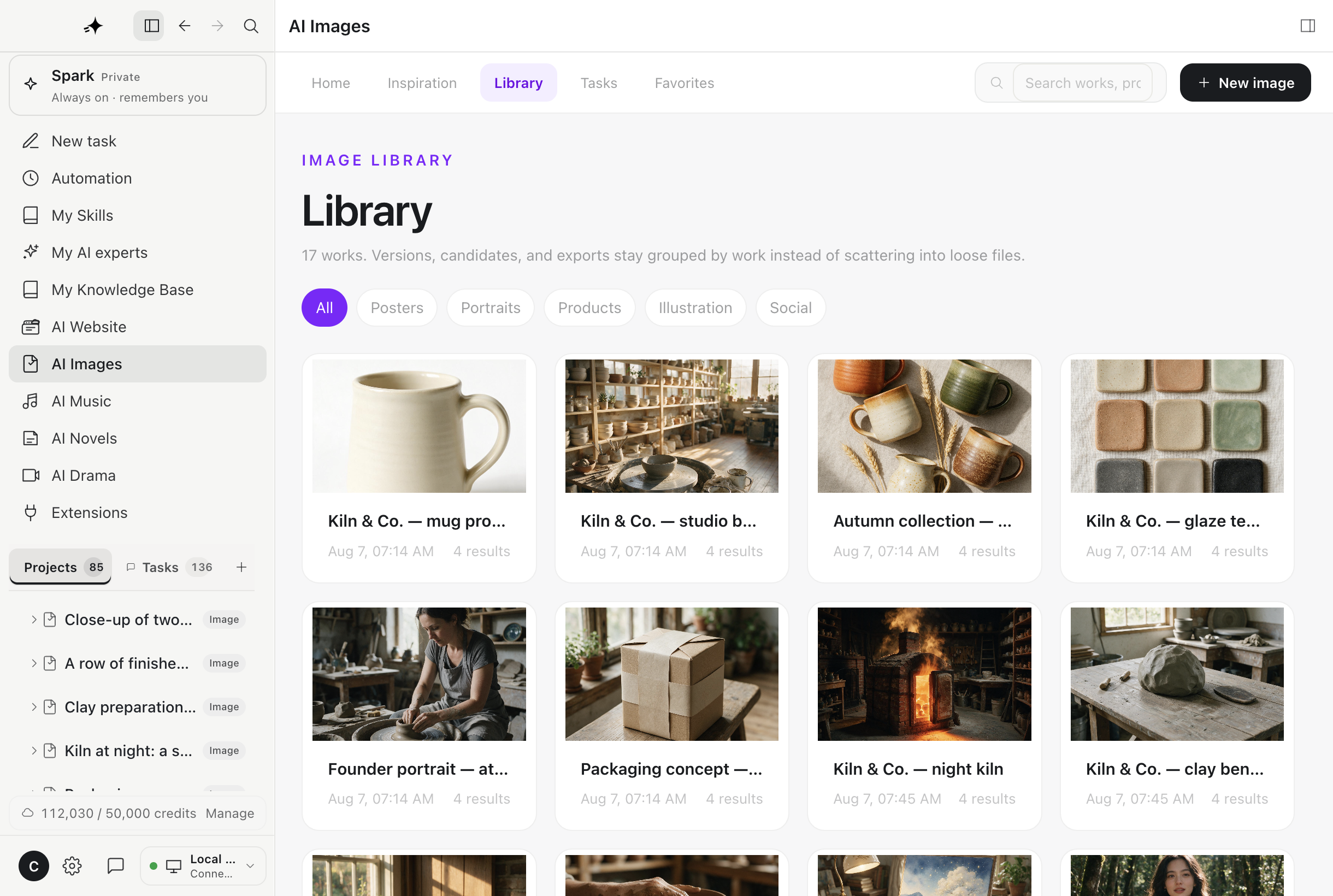The image size is (1333, 896).
Task: Filter library by Social
Action: pos(791,308)
